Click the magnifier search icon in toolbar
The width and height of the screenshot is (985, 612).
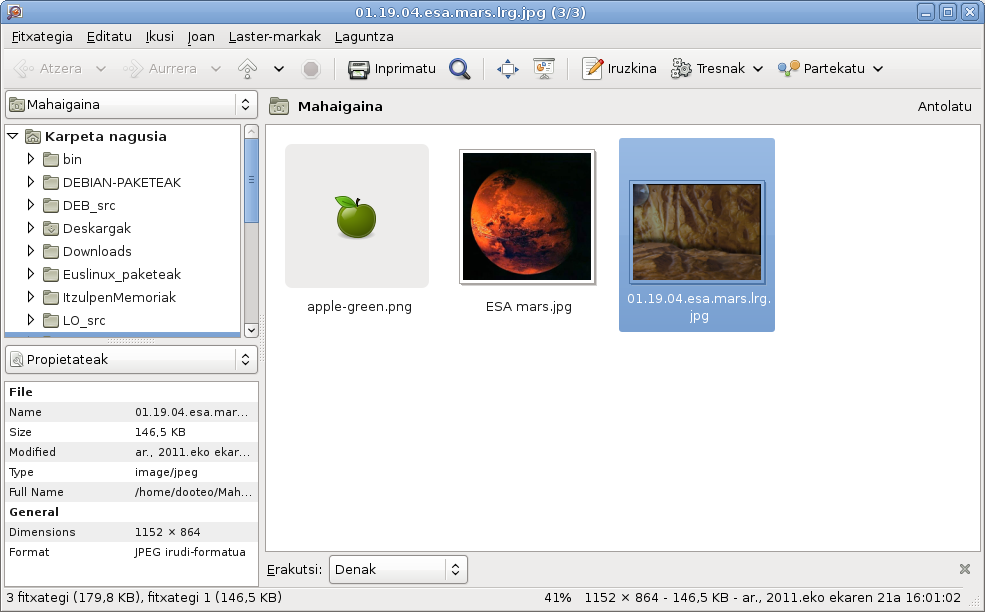(459, 69)
